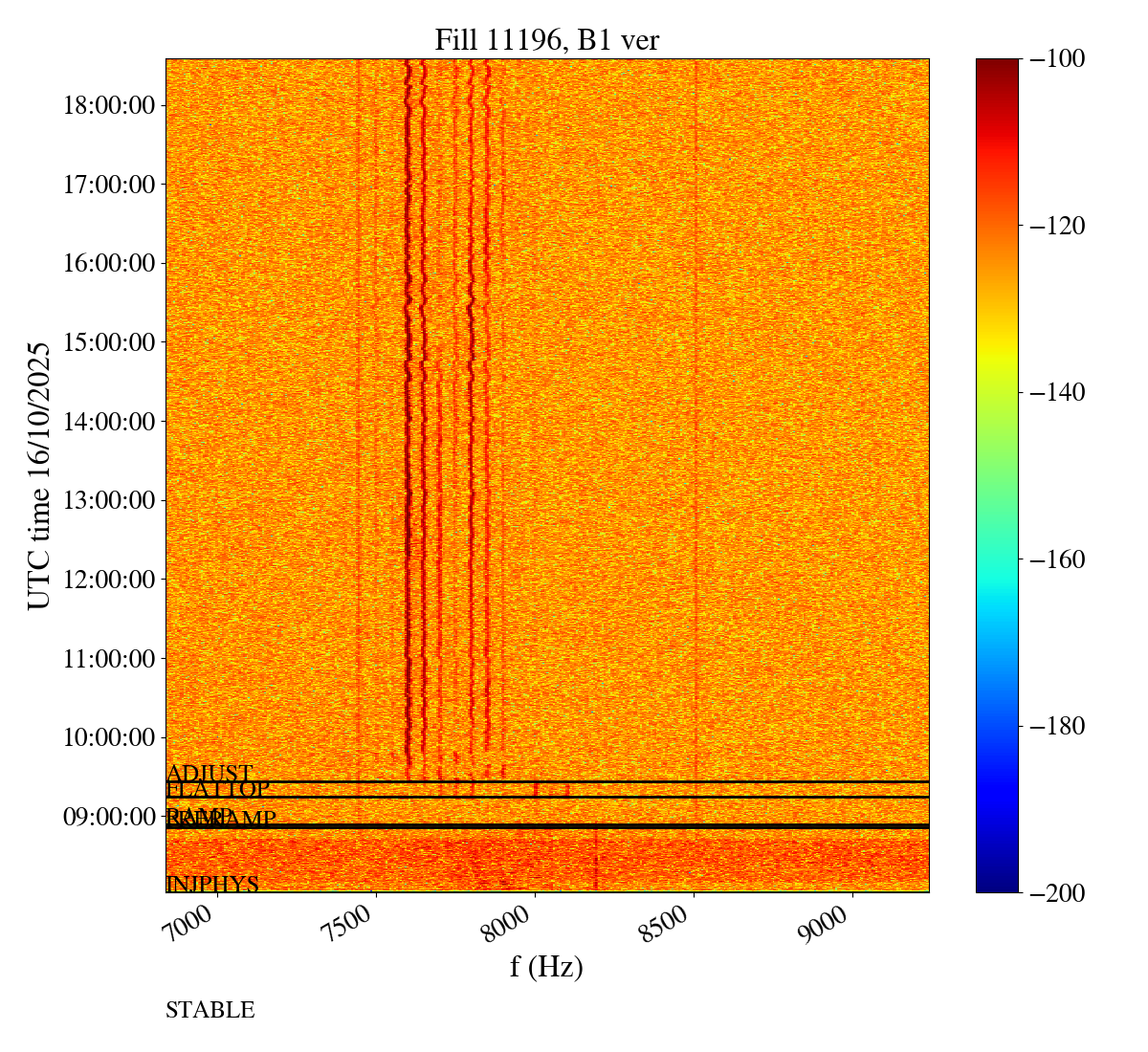Click the ADJUST annotation label
The height and width of the screenshot is (1052, 1148).
tap(210, 773)
